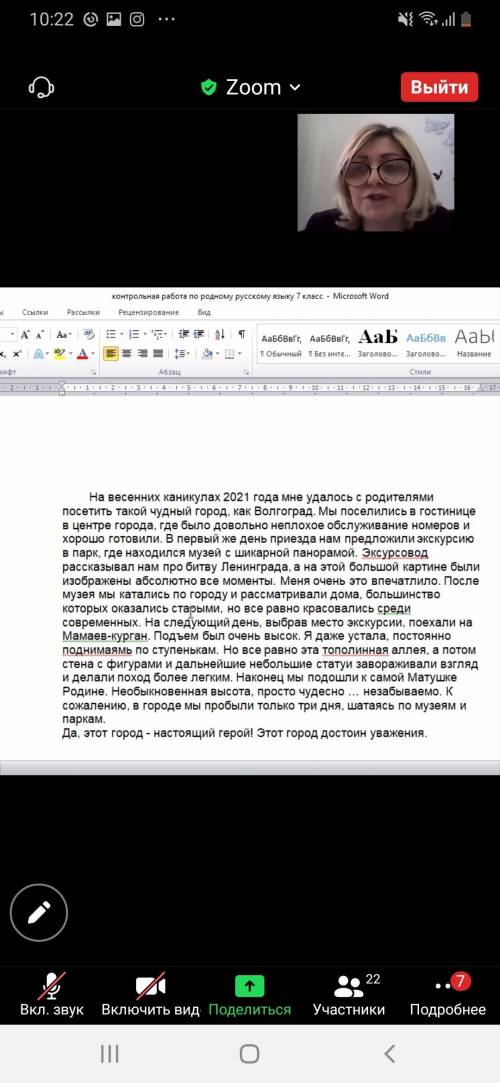Tap the annotate pencil button

pos(39,912)
